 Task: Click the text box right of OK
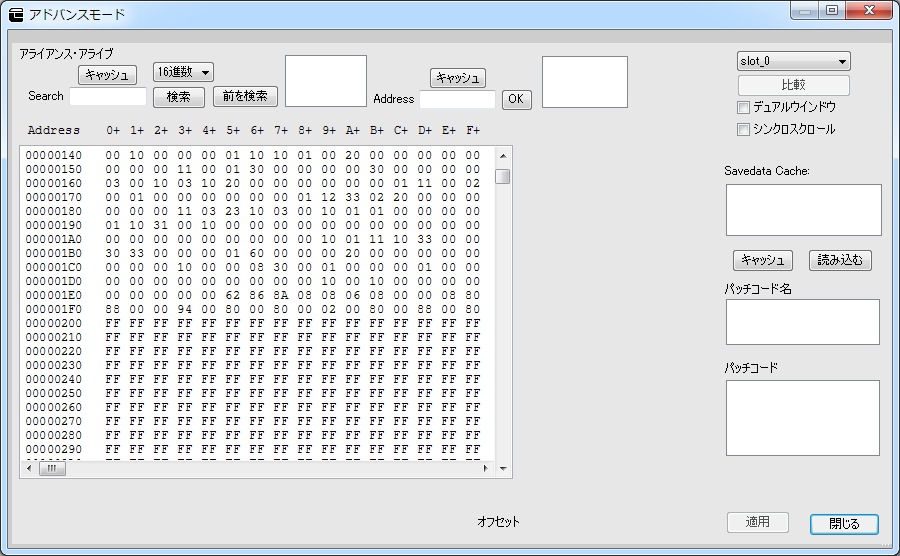tap(585, 82)
